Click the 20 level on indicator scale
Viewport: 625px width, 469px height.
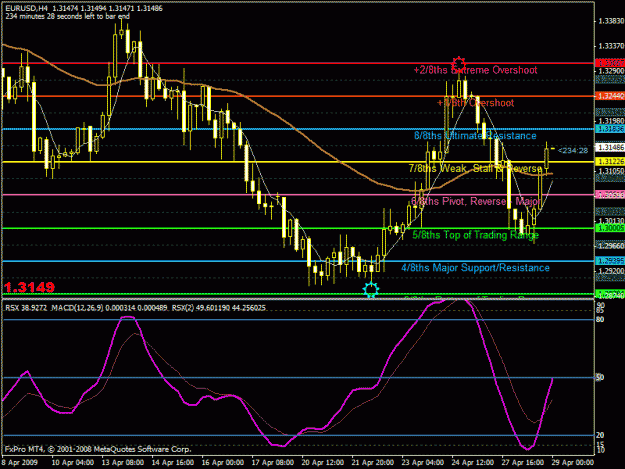click(600, 435)
